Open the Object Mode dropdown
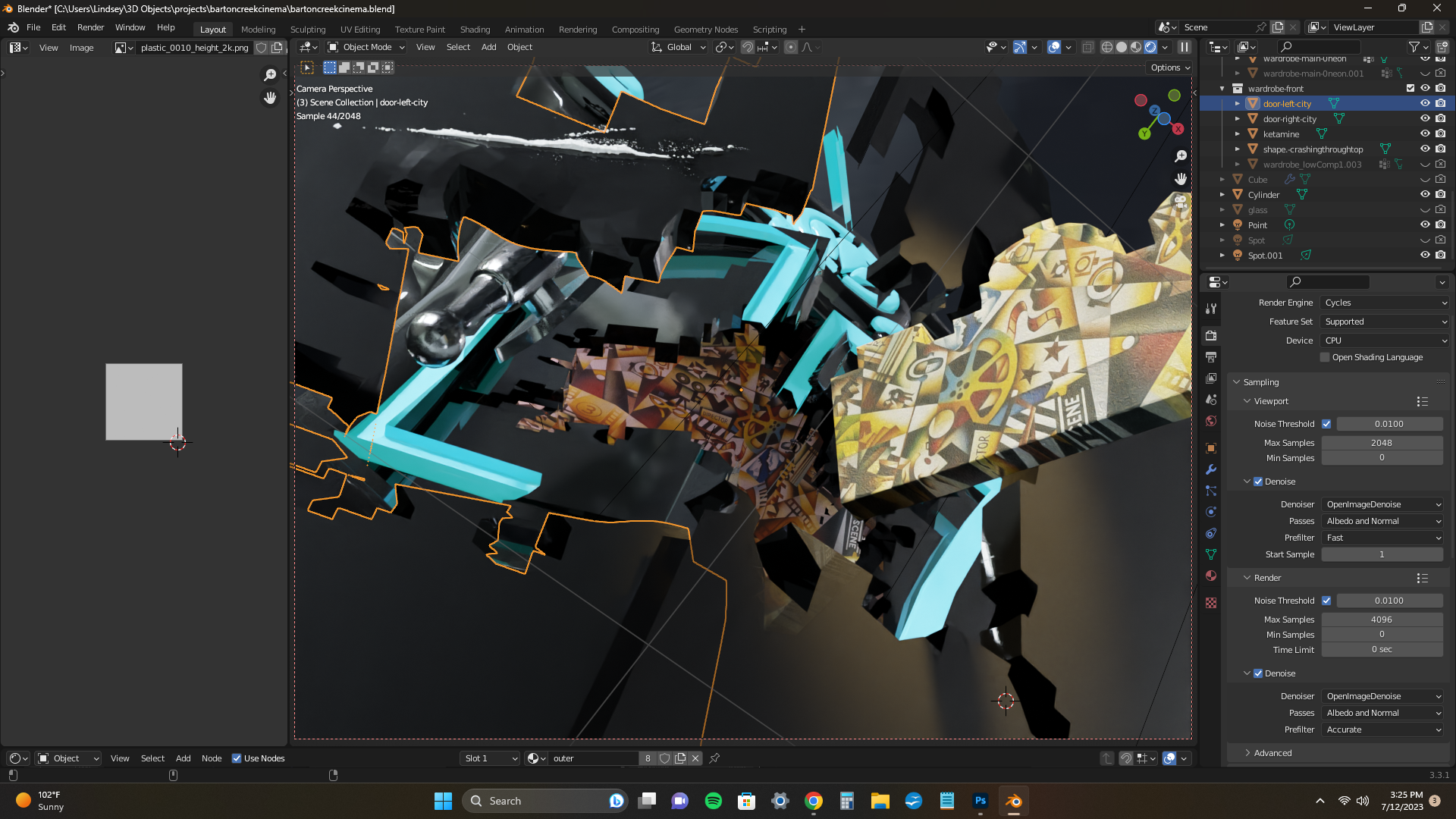The image size is (1456, 819). [367, 47]
